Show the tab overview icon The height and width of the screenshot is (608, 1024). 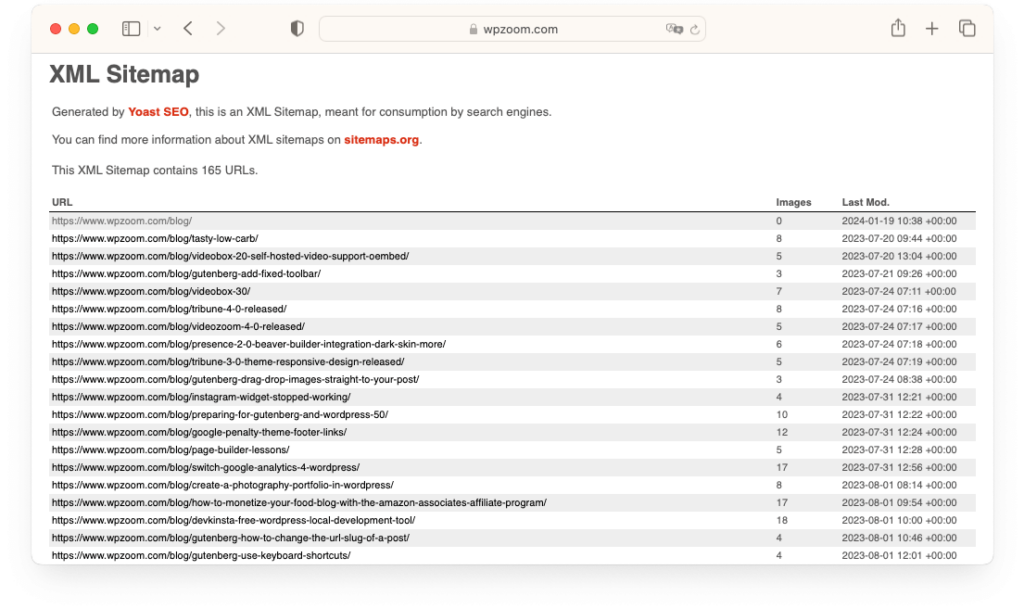coord(967,29)
